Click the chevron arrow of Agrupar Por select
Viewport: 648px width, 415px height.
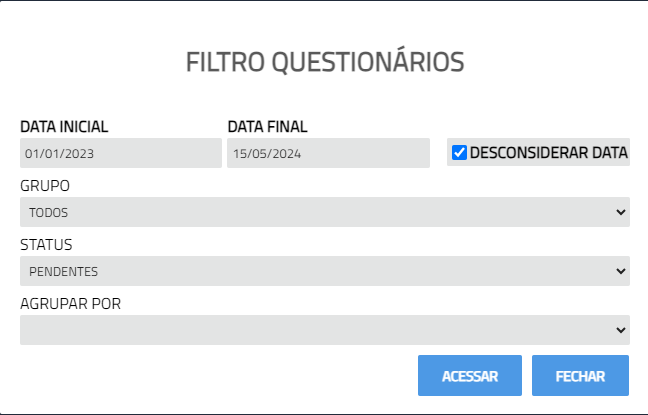[x=621, y=330]
